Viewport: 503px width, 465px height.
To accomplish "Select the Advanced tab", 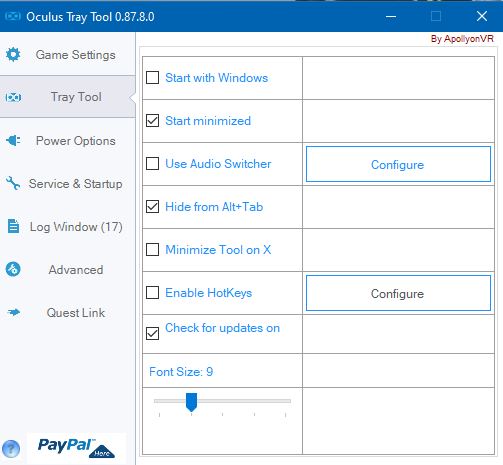I will point(68,270).
